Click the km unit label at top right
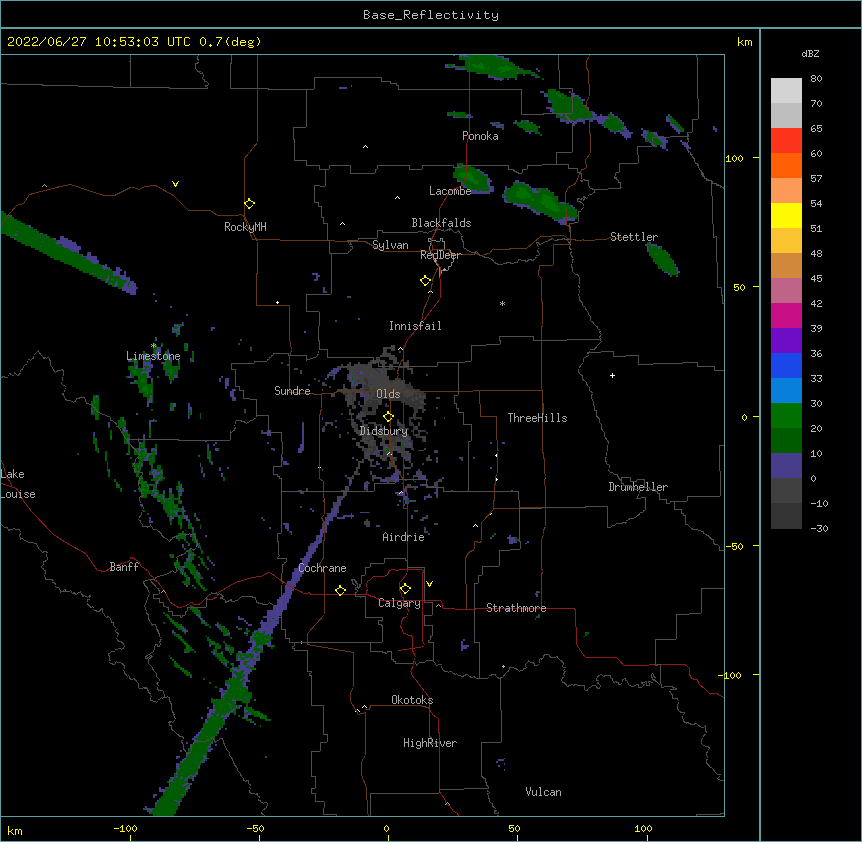This screenshot has width=862, height=842. tap(745, 42)
